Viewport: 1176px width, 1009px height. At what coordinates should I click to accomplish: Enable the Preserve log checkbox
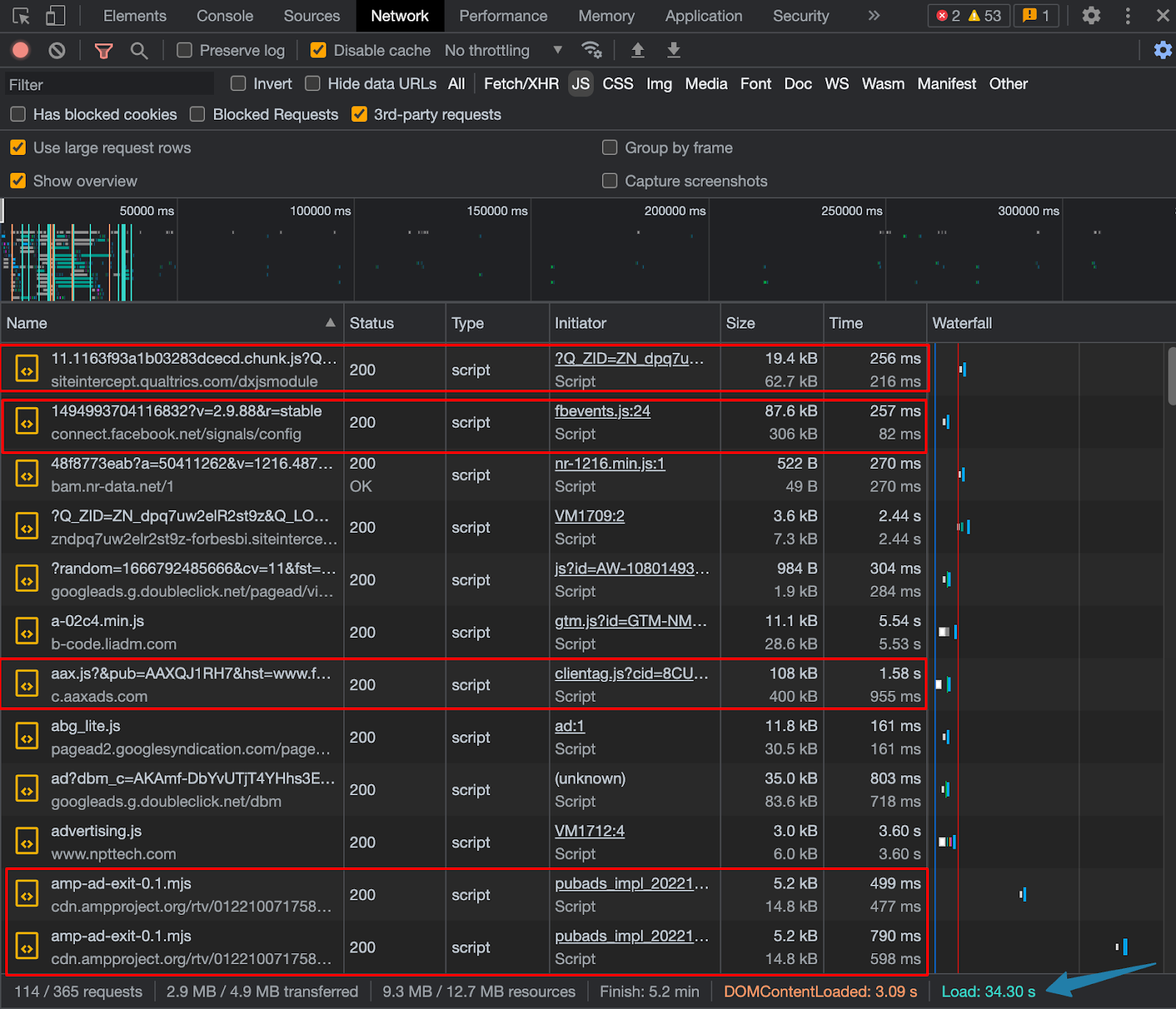click(x=184, y=50)
